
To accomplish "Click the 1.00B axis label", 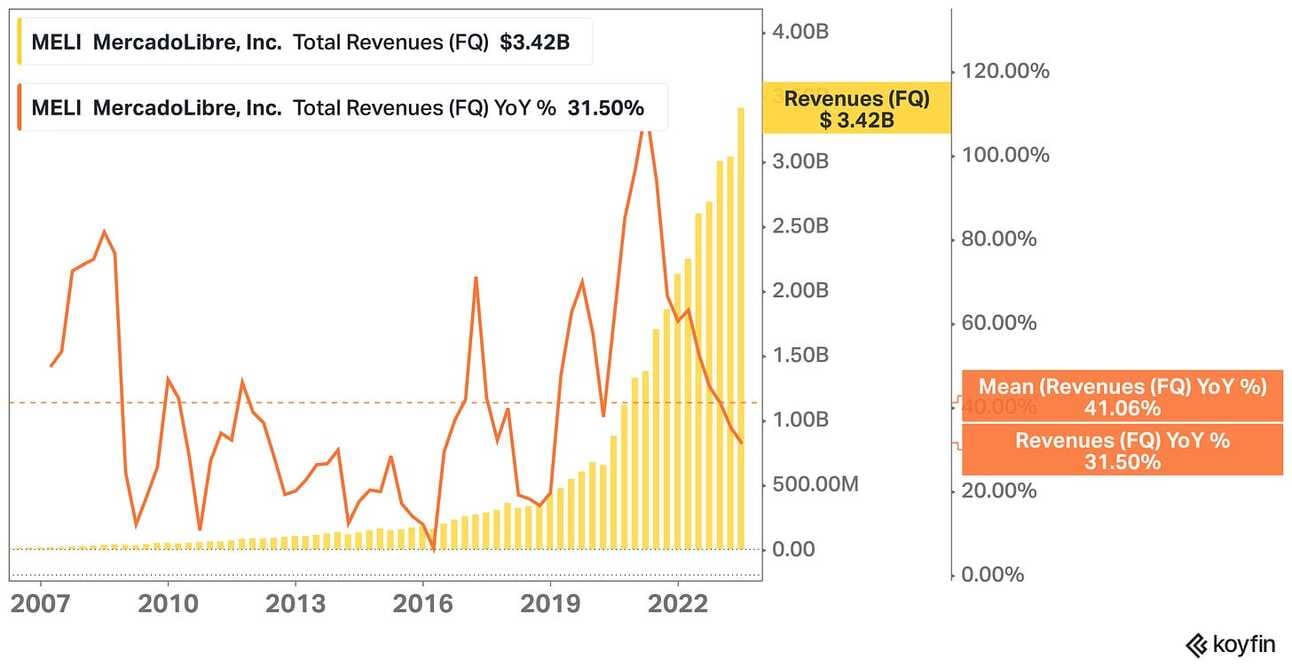I will tap(801, 420).
